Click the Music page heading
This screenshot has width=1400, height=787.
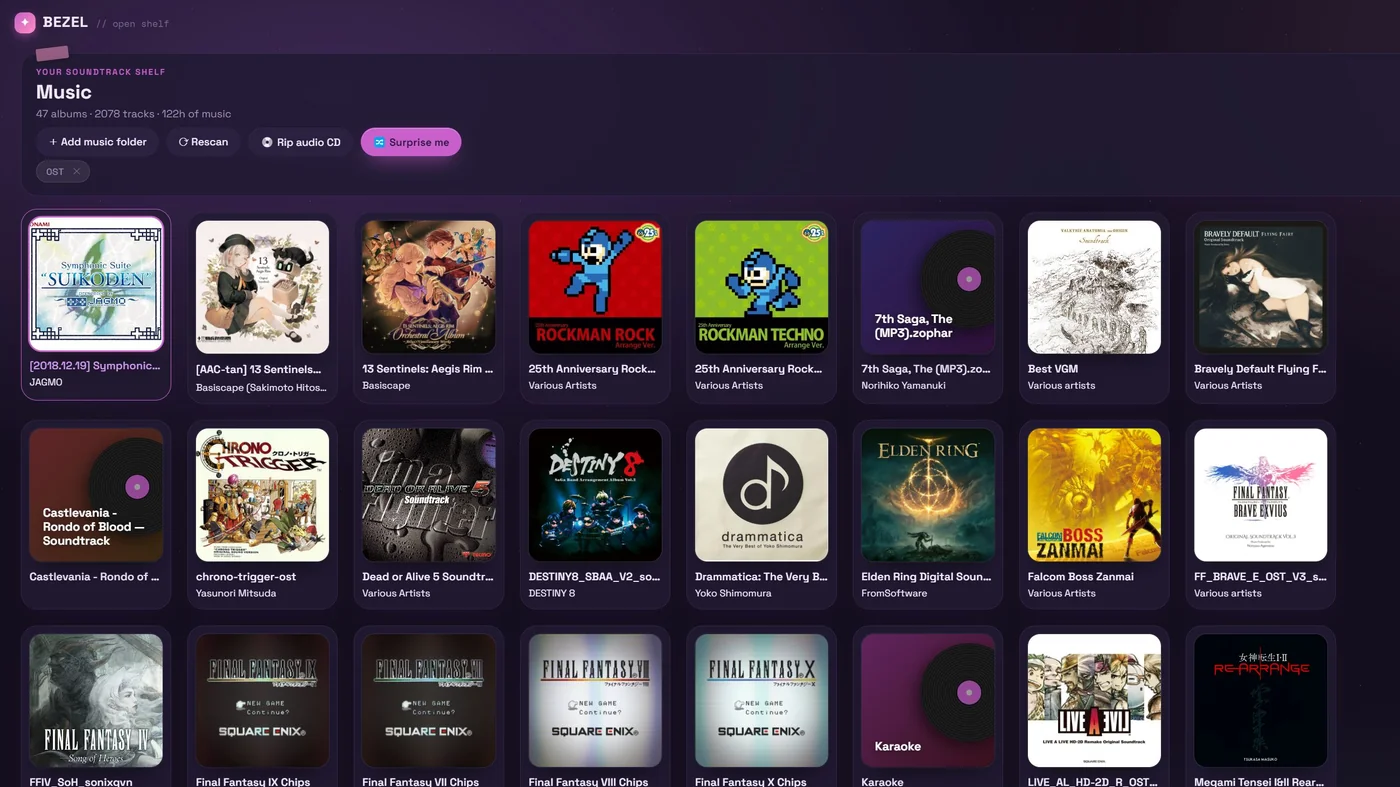click(64, 92)
